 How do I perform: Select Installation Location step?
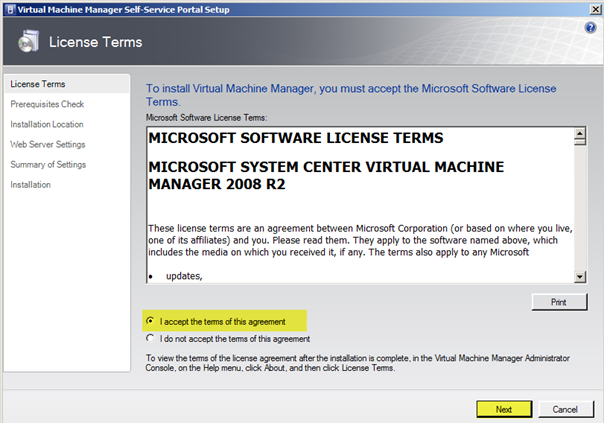tap(47, 124)
